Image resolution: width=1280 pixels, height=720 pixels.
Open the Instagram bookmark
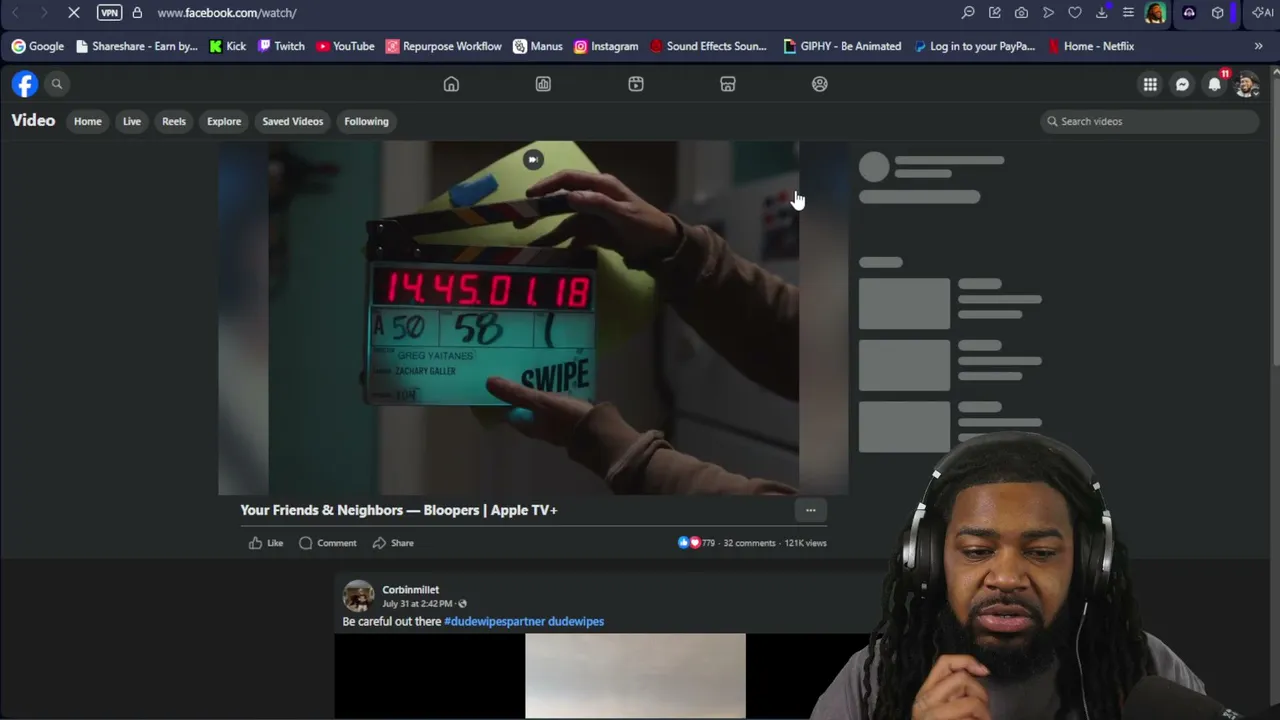point(606,46)
